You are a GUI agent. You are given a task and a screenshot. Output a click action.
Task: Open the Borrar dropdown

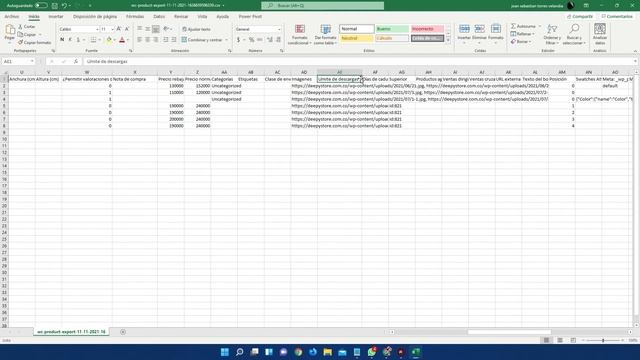(521, 42)
